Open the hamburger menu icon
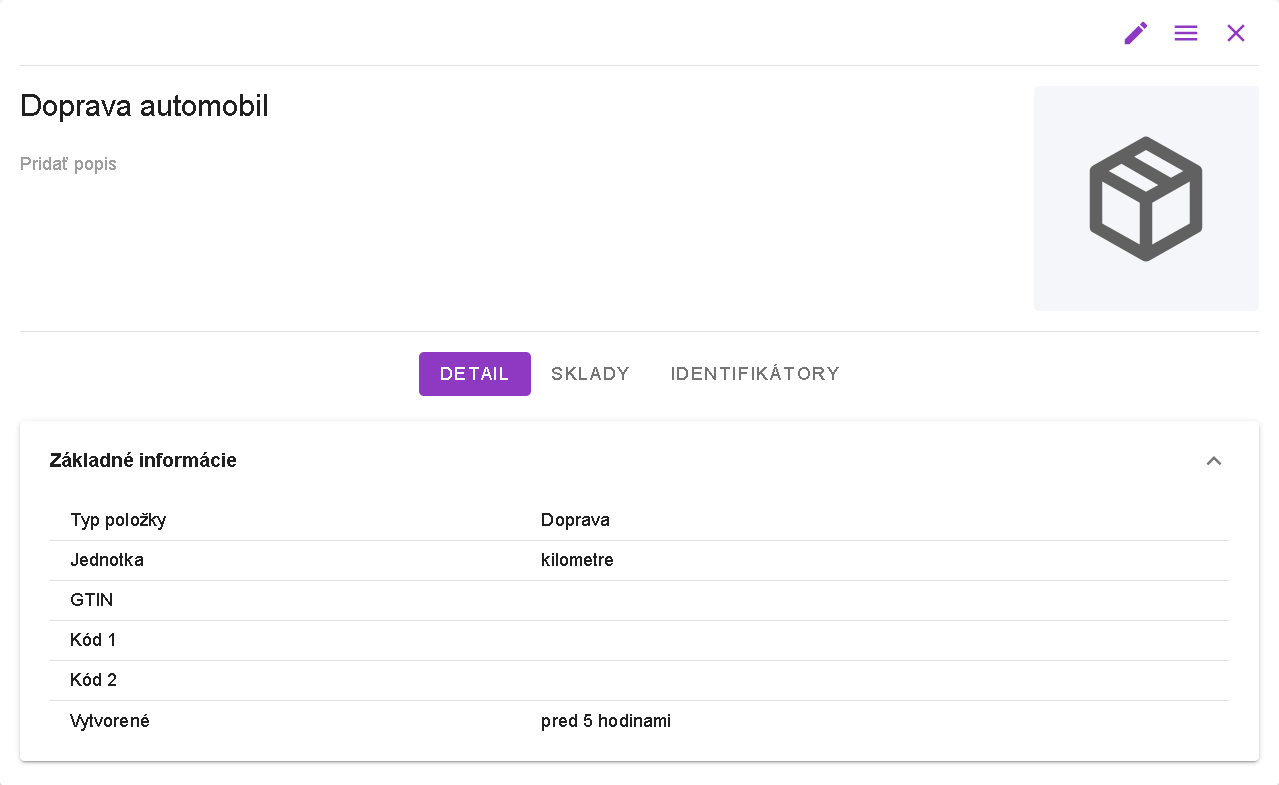 pyautogui.click(x=1186, y=33)
